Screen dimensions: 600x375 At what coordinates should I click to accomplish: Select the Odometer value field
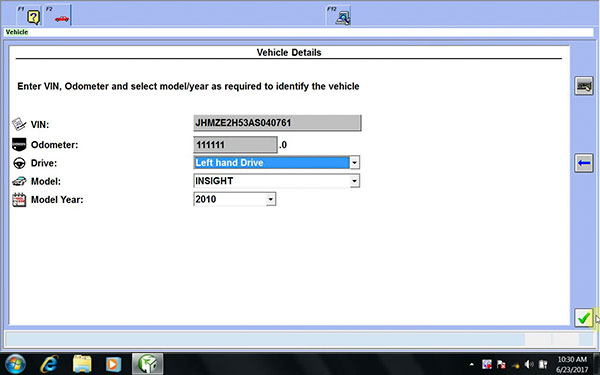235,145
